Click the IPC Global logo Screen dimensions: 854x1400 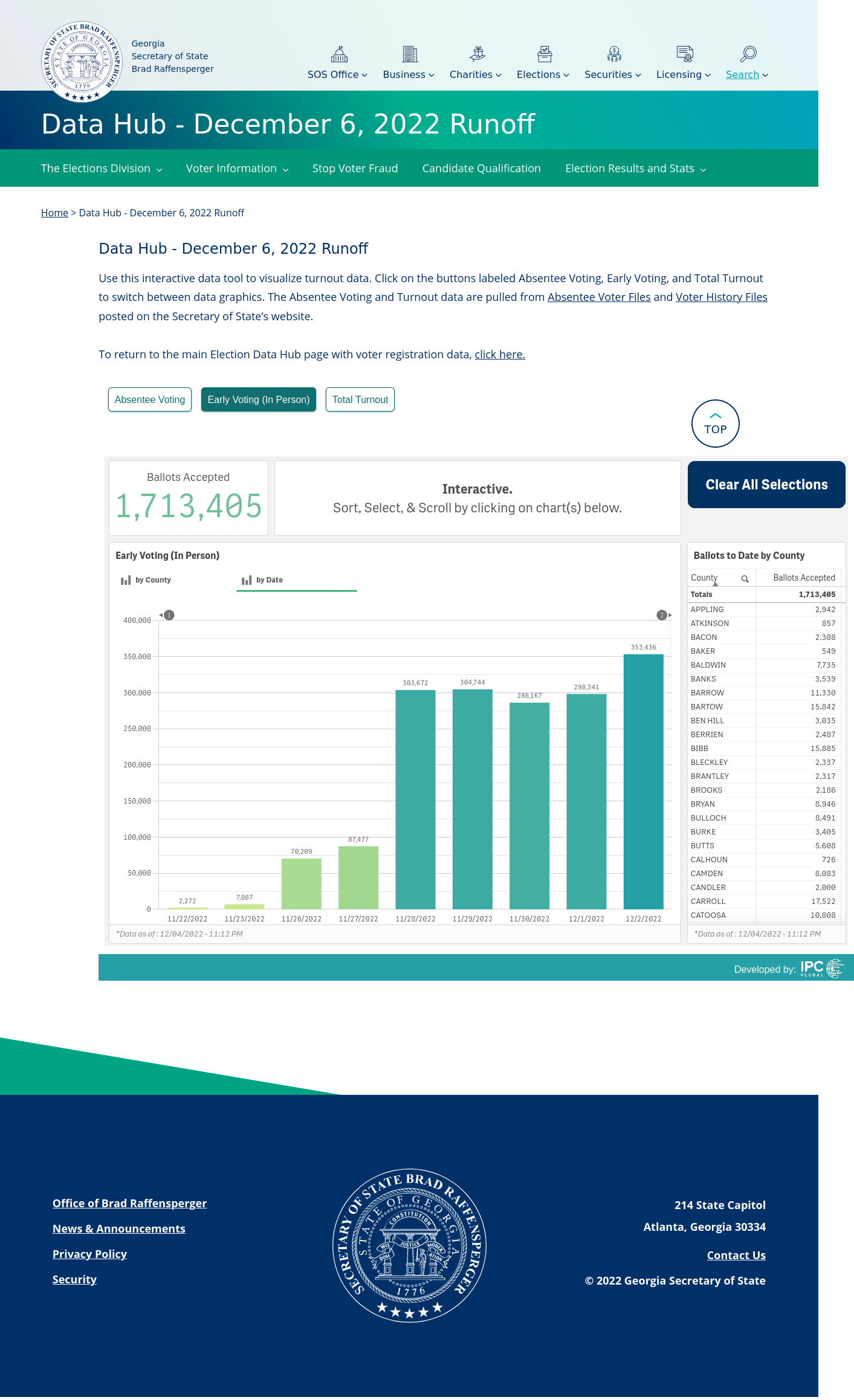click(821, 969)
